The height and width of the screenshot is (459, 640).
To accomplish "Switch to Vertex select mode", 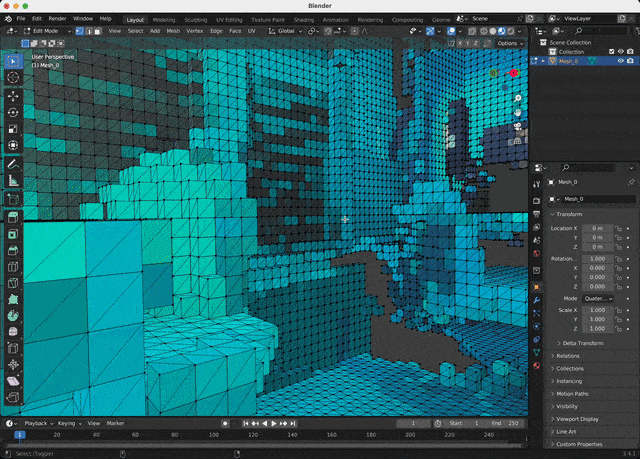I will tap(80, 31).
